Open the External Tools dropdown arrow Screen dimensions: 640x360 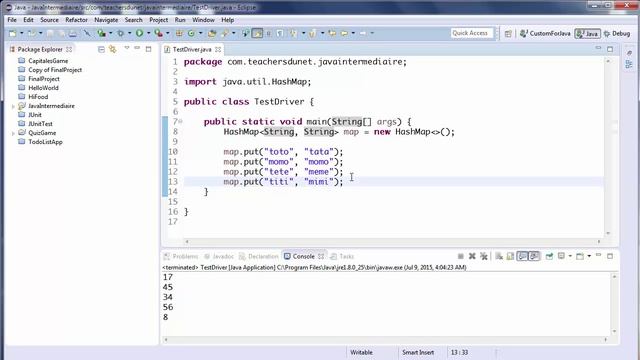click(167, 33)
